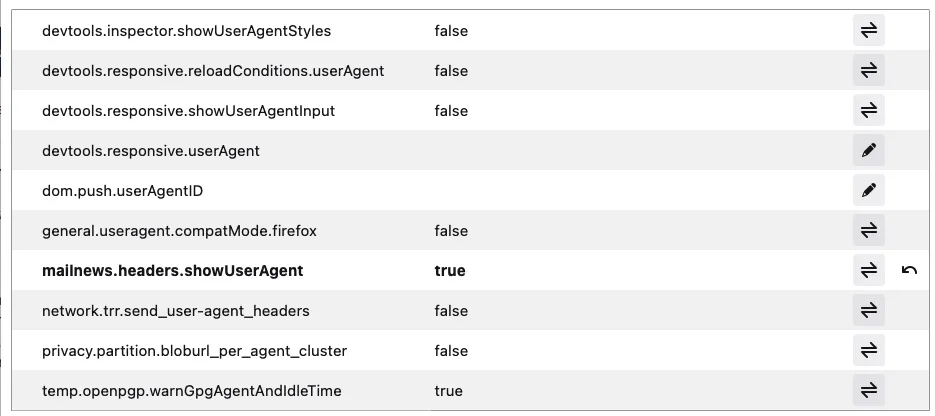935x416 pixels.
Task: Select network.trr.send_user-agent_headers preference name
Action: pyautogui.click(x=175, y=311)
